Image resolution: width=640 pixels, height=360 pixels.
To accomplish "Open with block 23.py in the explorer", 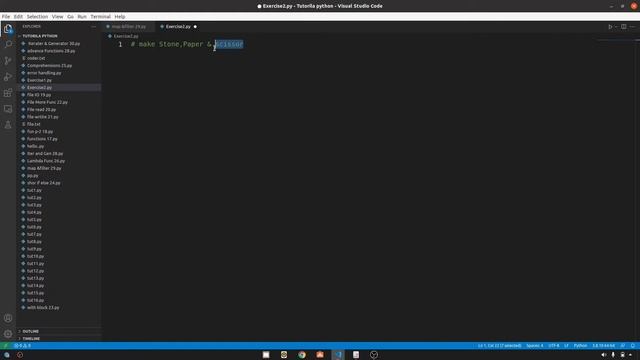I will point(59,308).
